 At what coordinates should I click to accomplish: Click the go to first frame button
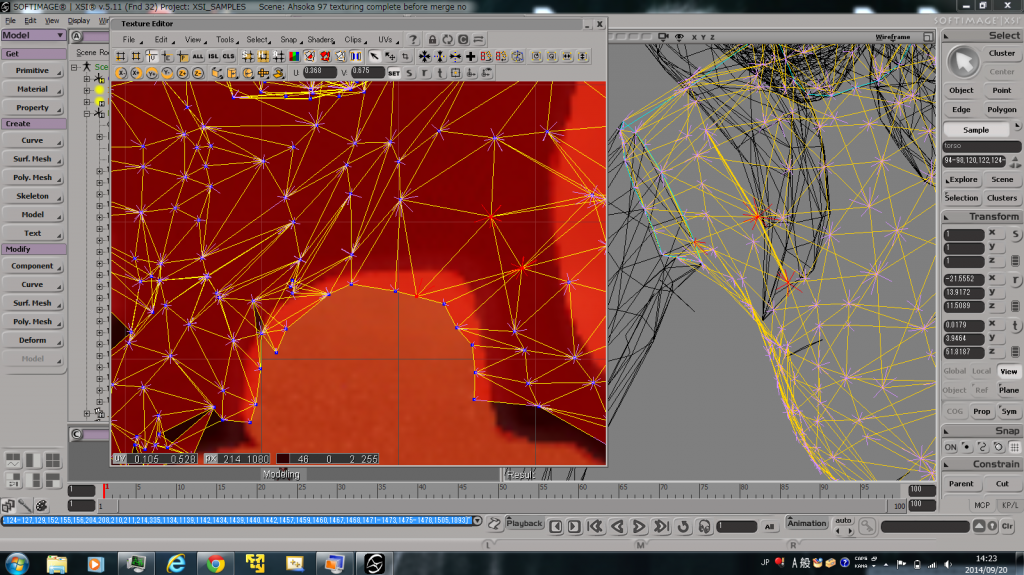(594, 526)
